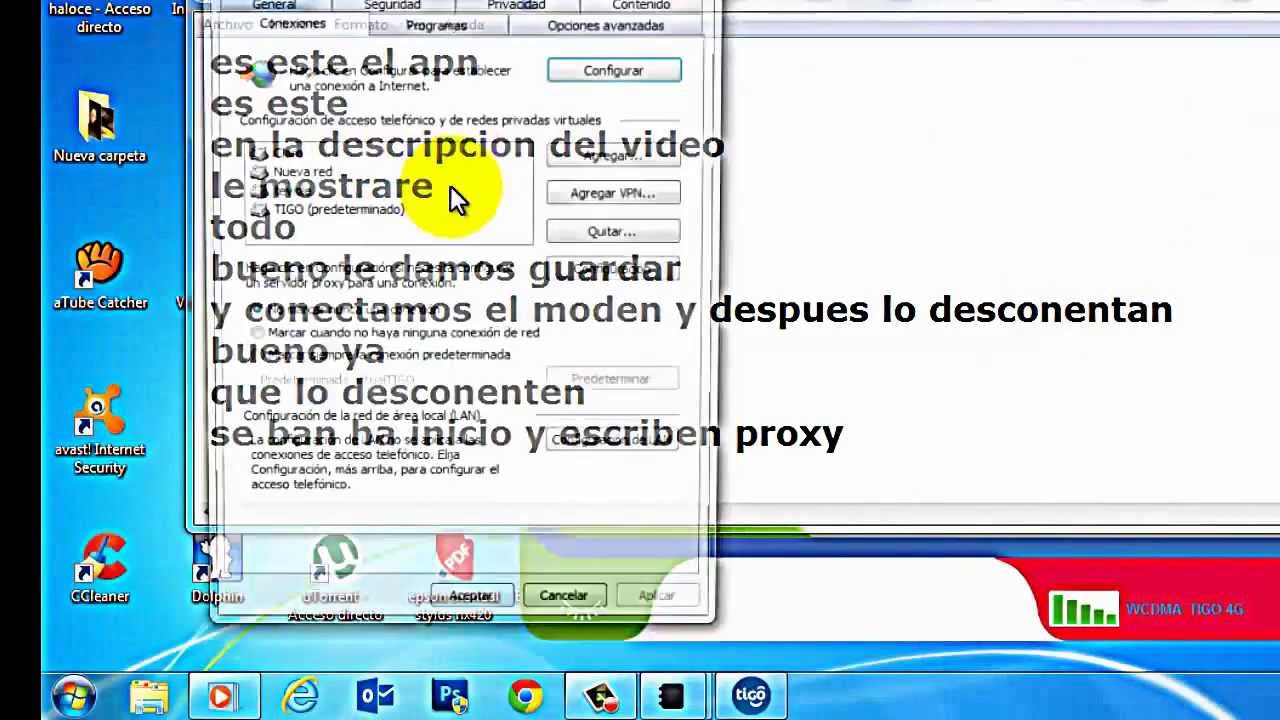The image size is (1280, 720).
Task: Switch to the General tab
Action: [274, 5]
